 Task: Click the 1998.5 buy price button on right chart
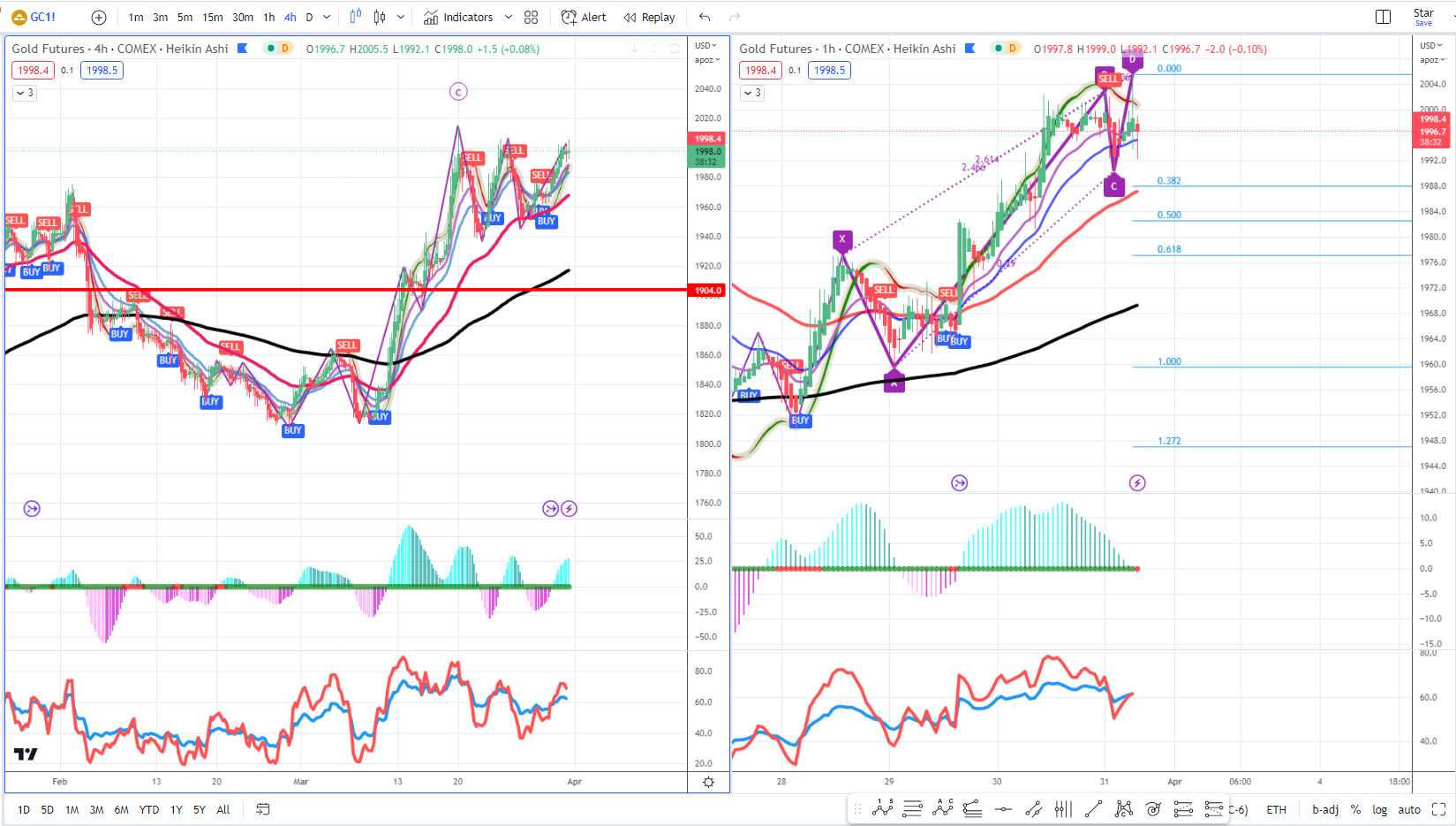(829, 71)
